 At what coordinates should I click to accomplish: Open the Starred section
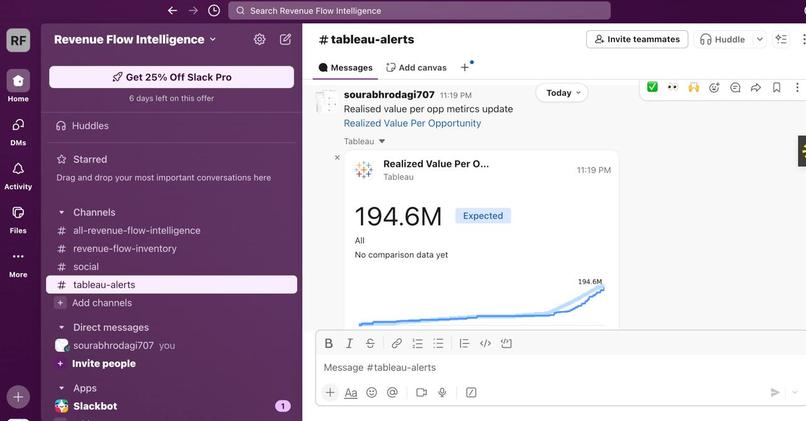pos(89,159)
